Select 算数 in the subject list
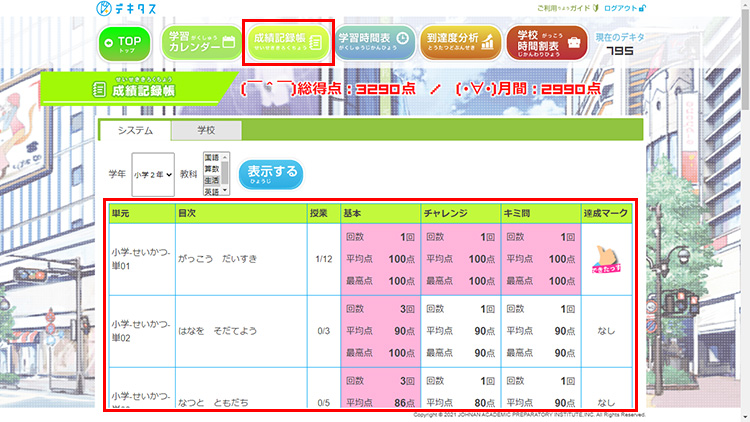The image size is (750, 422). (212, 169)
